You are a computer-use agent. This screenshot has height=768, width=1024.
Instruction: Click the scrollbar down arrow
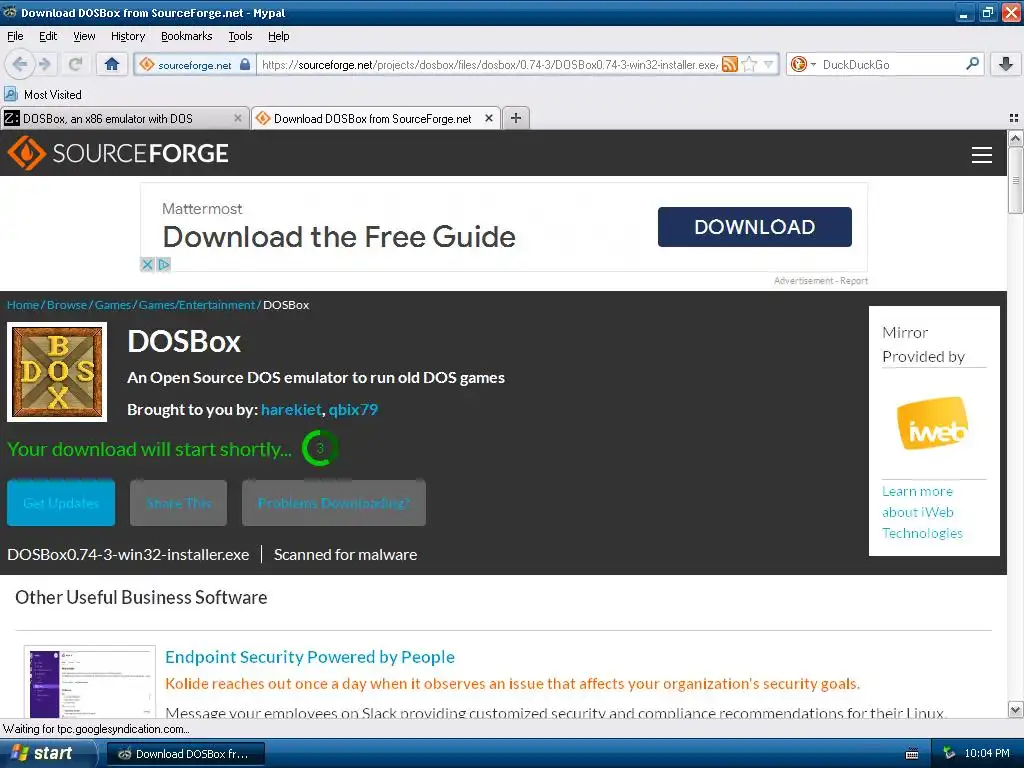tap(1015, 710)
